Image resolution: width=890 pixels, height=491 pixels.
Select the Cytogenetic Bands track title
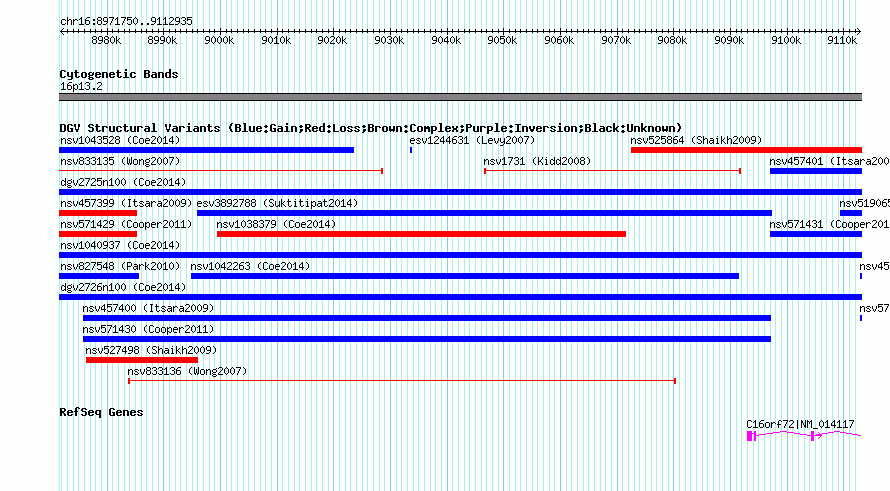119,74
